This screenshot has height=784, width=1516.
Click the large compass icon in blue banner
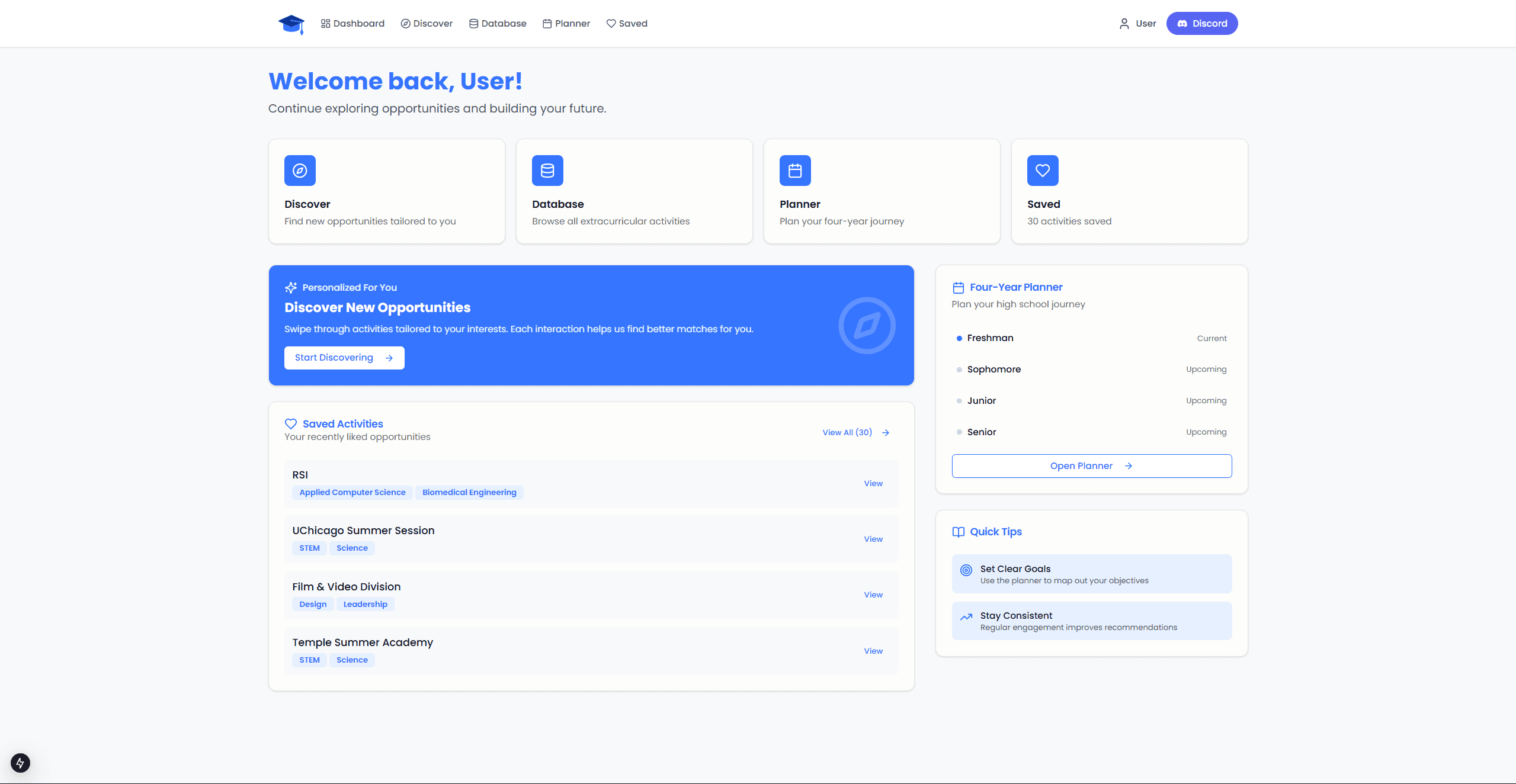click(867, 326)
